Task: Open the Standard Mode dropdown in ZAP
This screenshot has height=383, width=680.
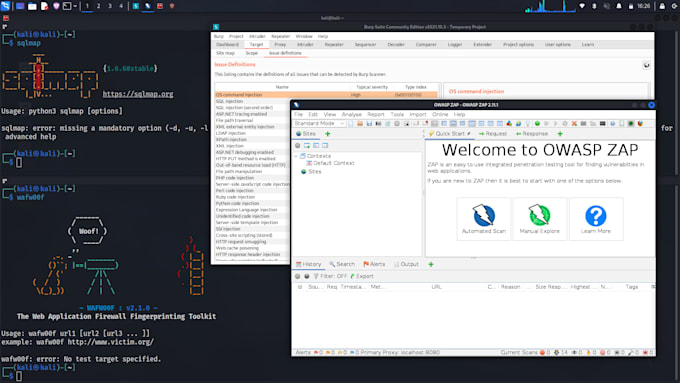Action: click(319, 124)
